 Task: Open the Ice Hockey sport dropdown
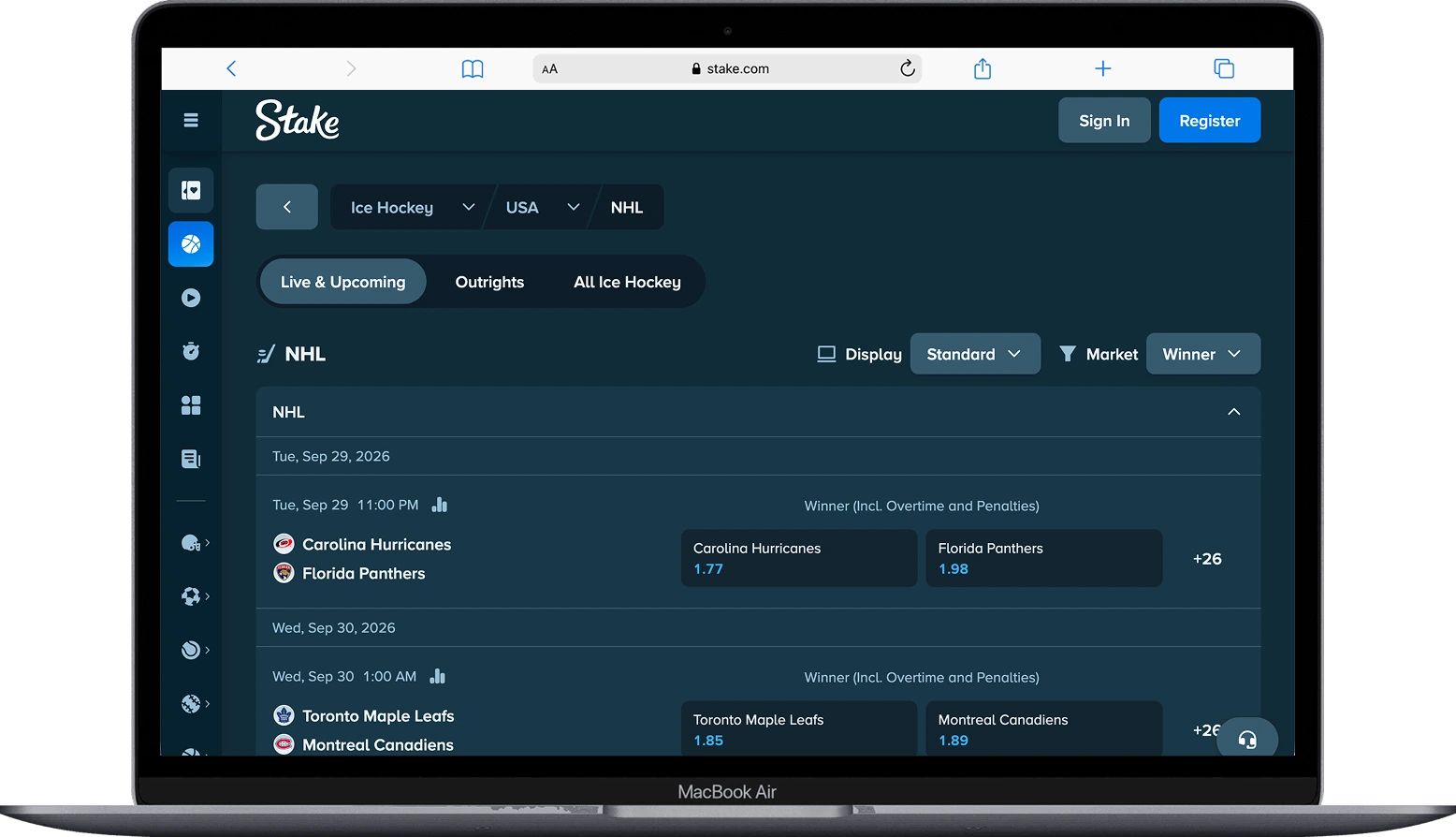[x=413, y=207]
